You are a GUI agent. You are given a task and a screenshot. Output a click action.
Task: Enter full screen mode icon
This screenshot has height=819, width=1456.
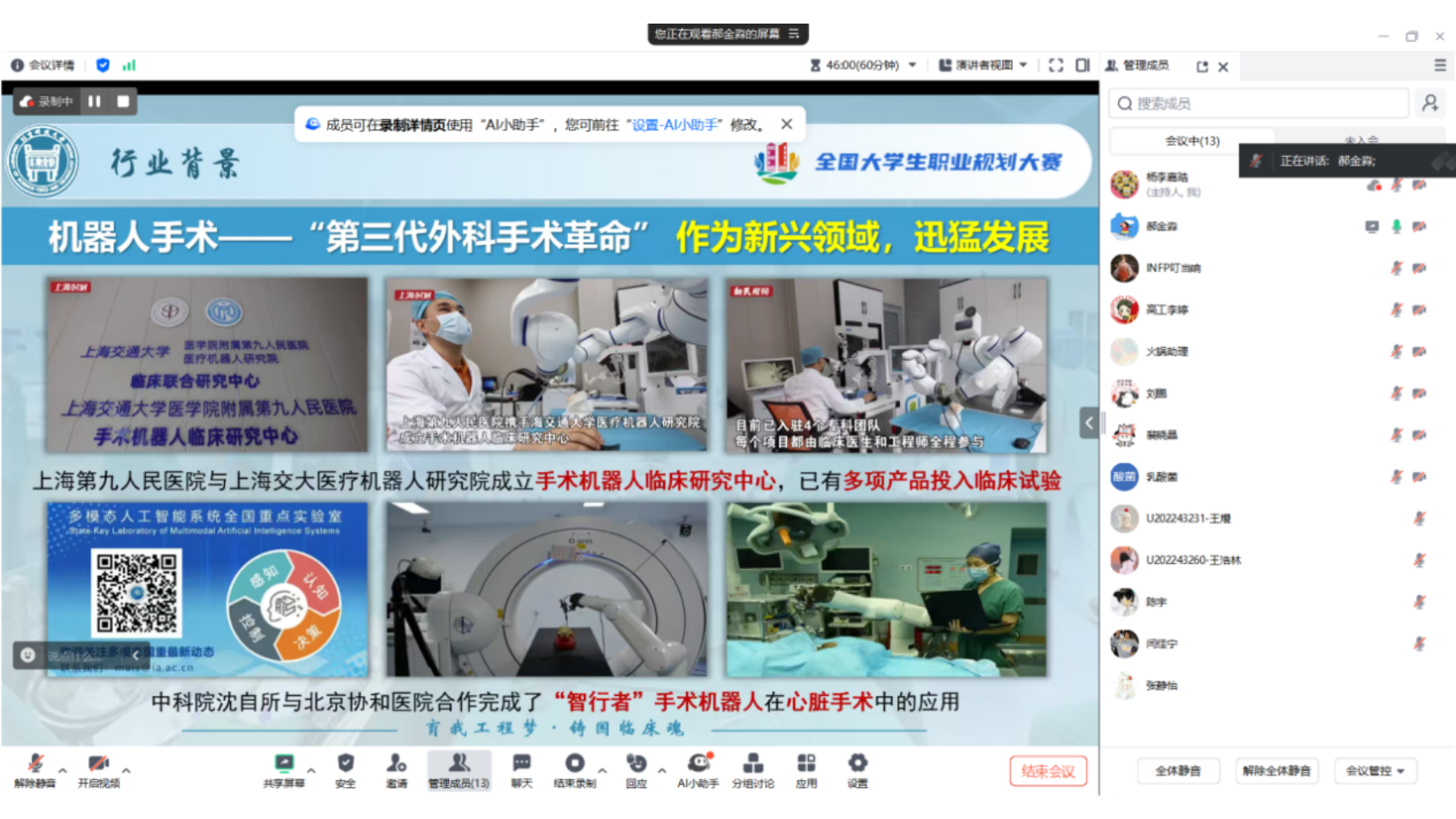[1056, 65]
